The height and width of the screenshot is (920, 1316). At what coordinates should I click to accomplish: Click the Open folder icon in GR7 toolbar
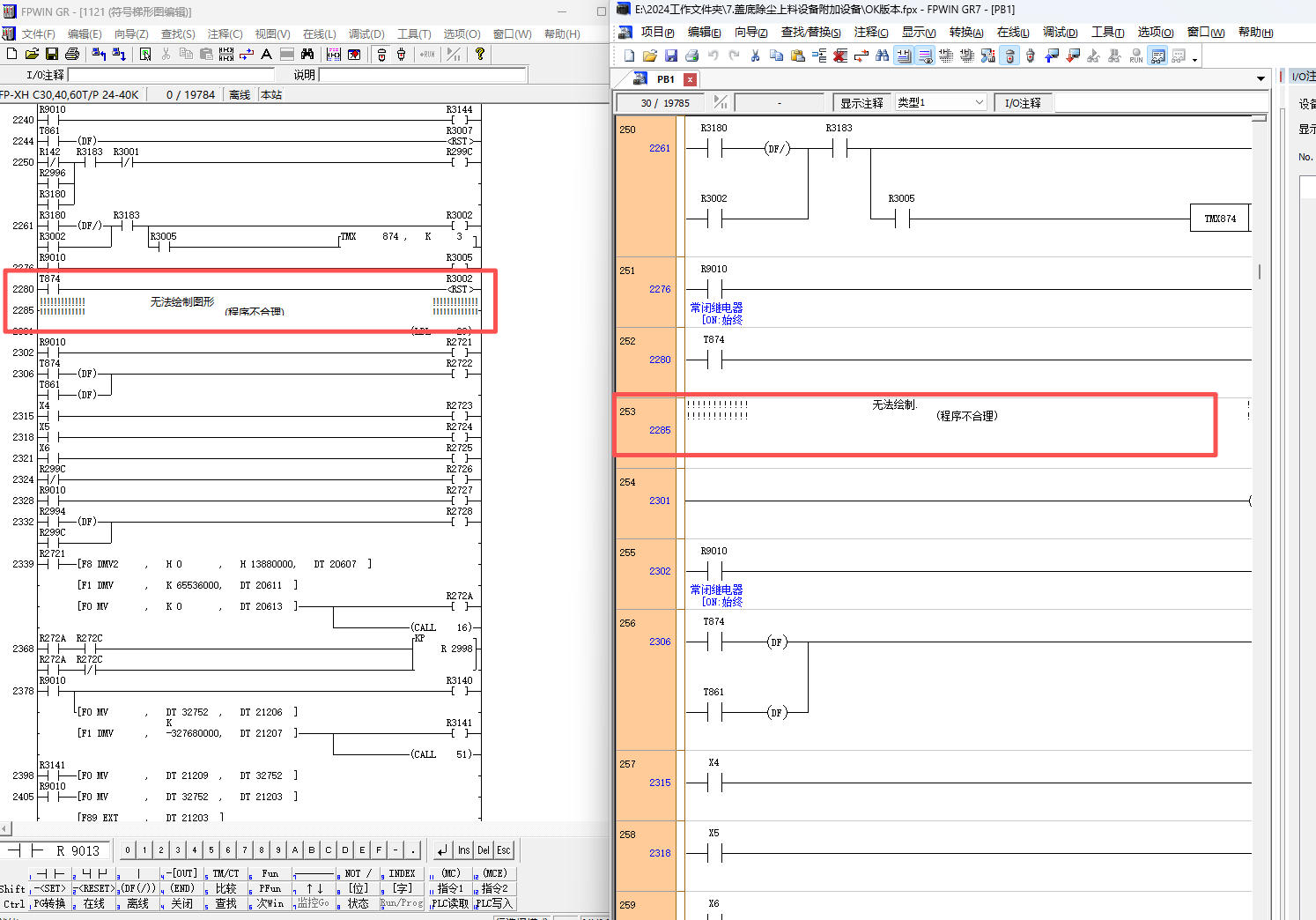(x=649, y=56)
